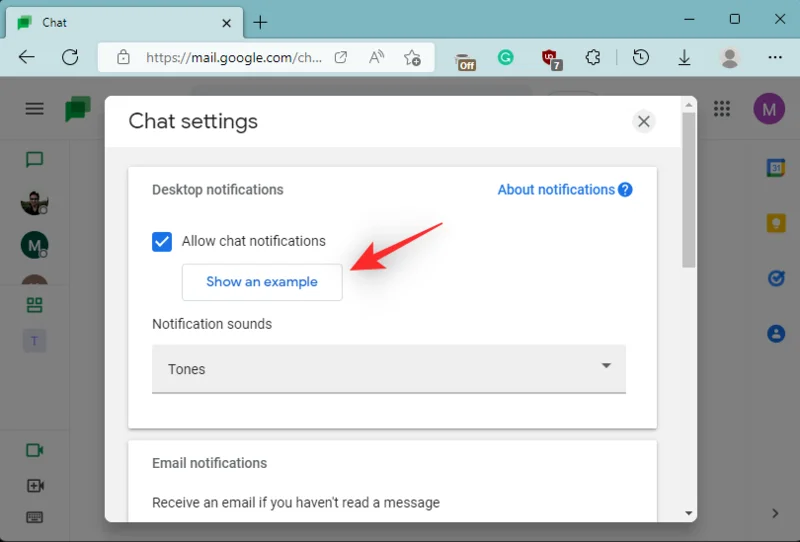Click the dialog scrollbar thumb
The image size is (800, 542).
[x=689, y=190]
